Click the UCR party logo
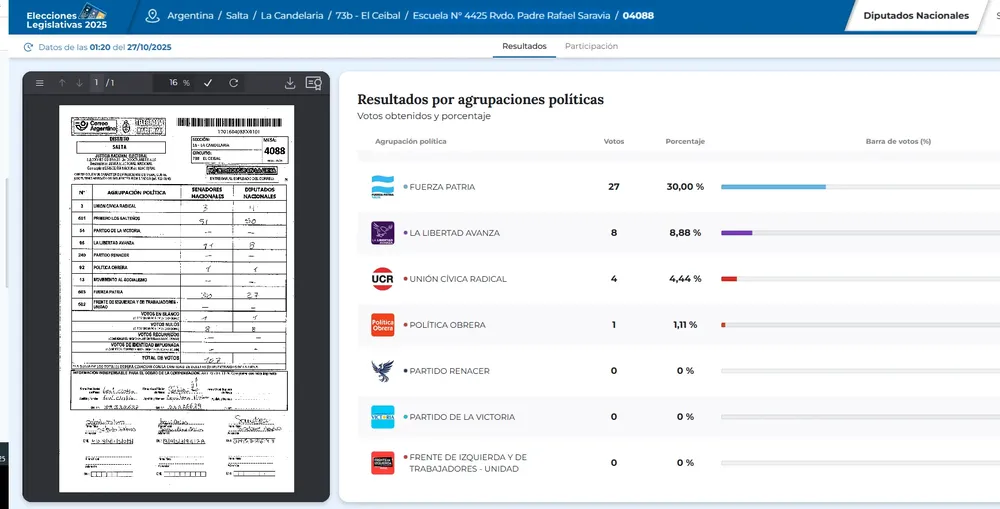The height and width of the screenshot is (509, 1000). point(383,279)
